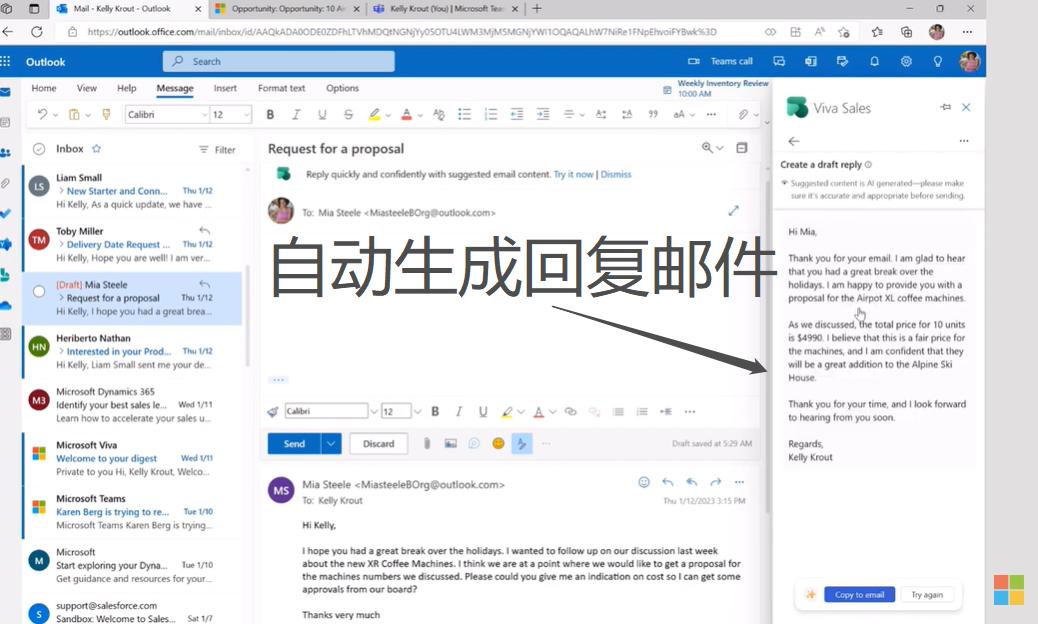
Task: Expand the Request for a proposal thread
Action: [61, 298]
